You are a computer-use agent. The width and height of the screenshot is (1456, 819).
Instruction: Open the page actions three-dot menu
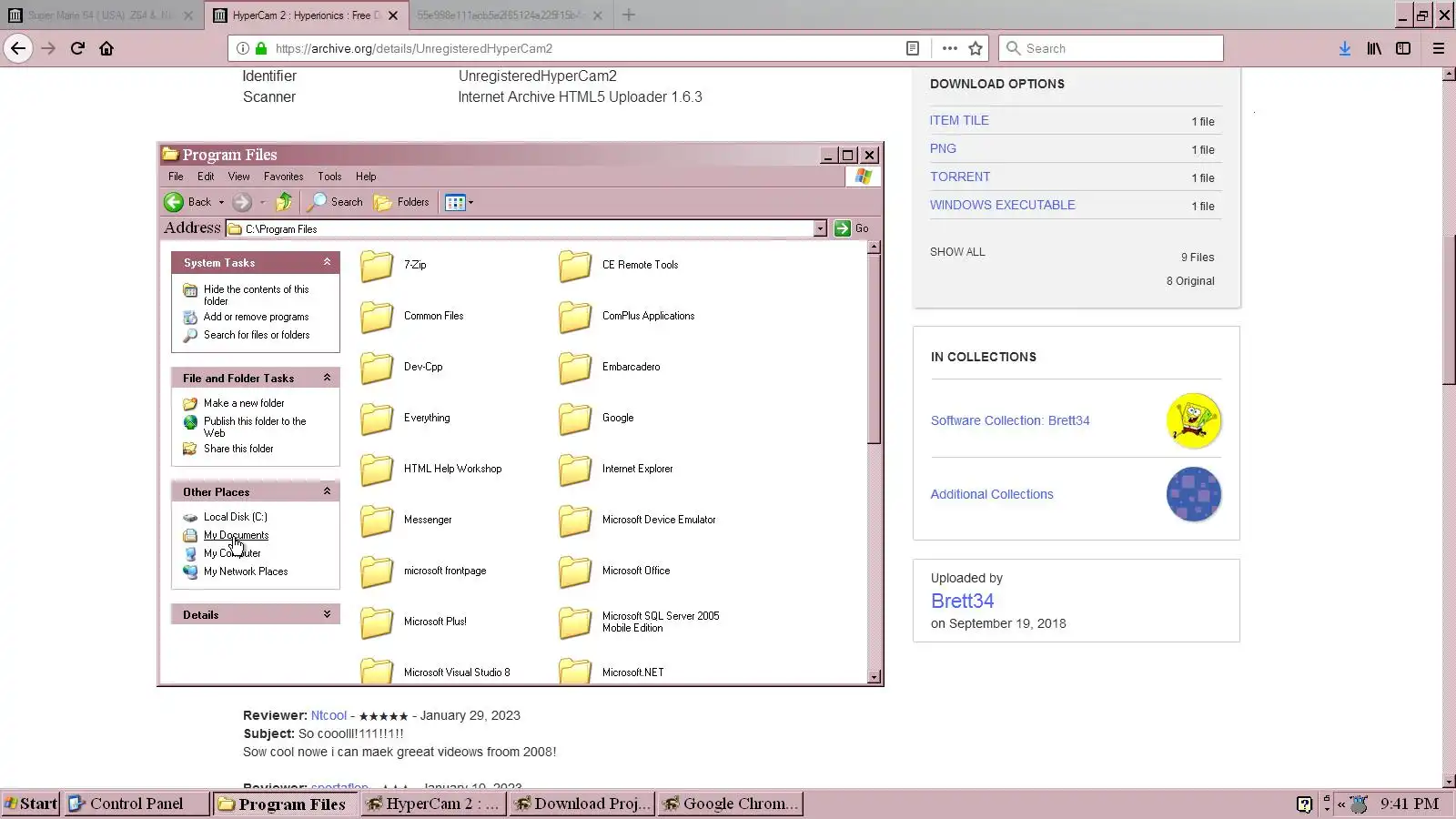point(950,48)
